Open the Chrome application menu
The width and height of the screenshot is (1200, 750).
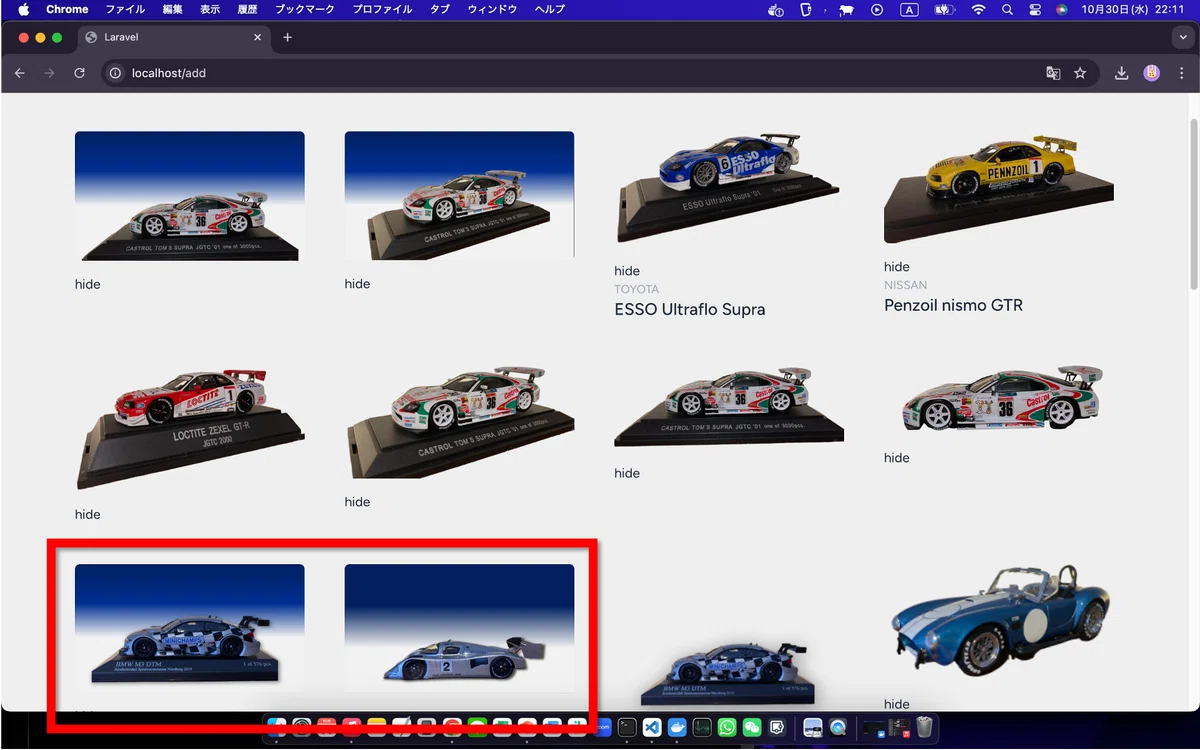tap(67, 10)
